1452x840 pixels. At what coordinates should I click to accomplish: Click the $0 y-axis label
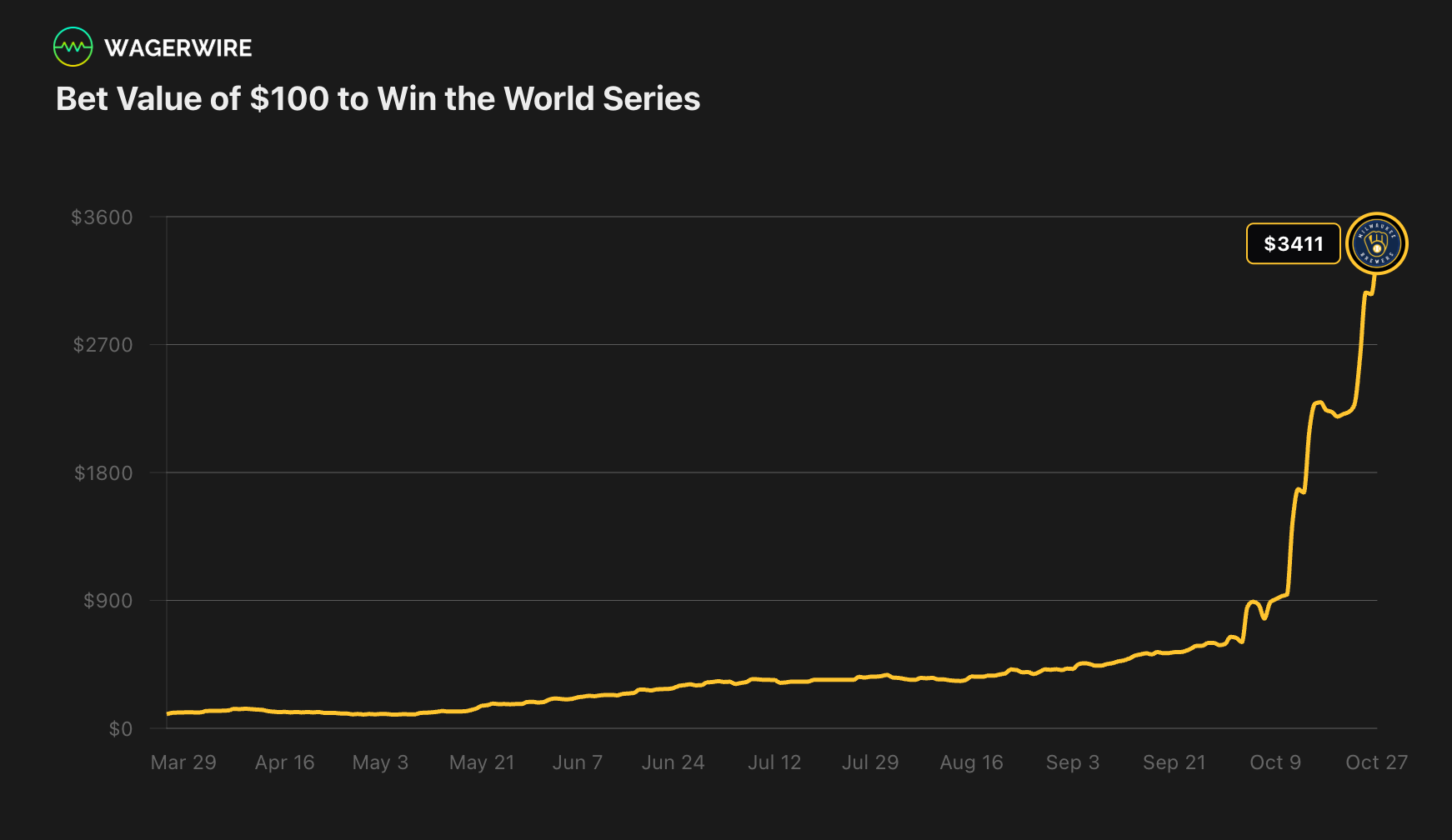[x=121, y=729]
